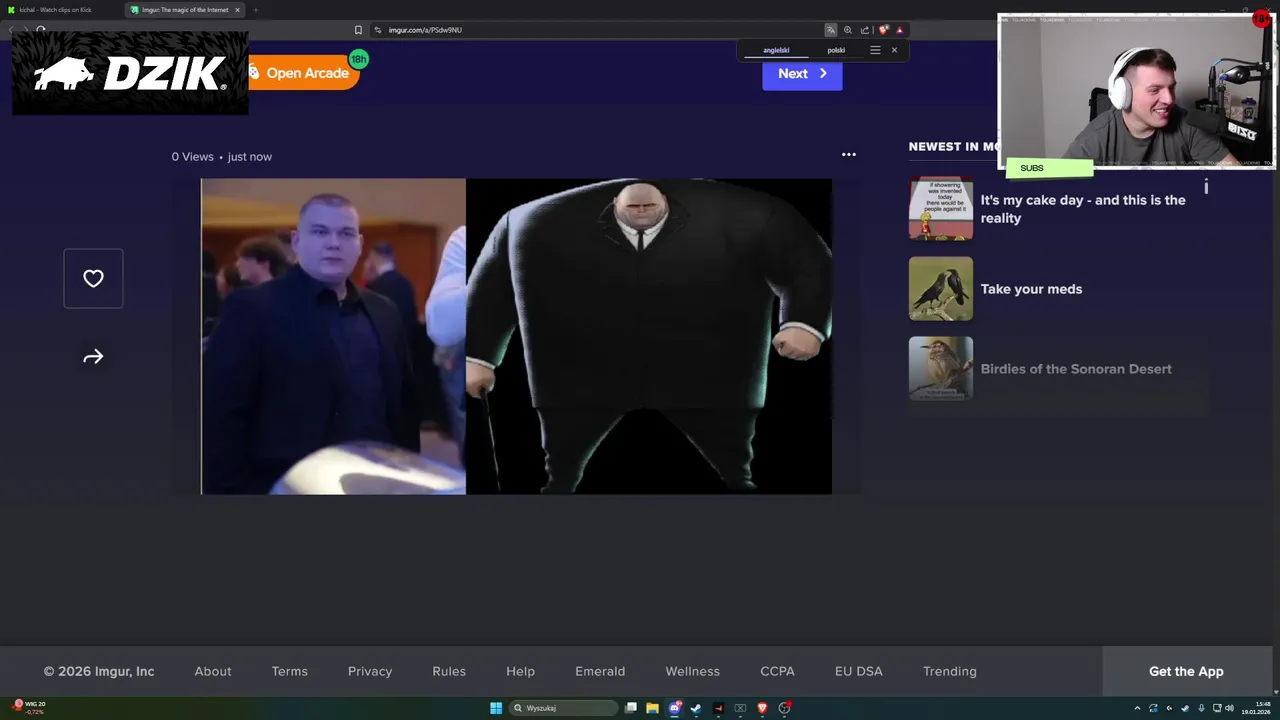Open Brave Shields lion icon
Image resolution: width=1280 pixels, height=720 pixels.
tap(883, 30)
